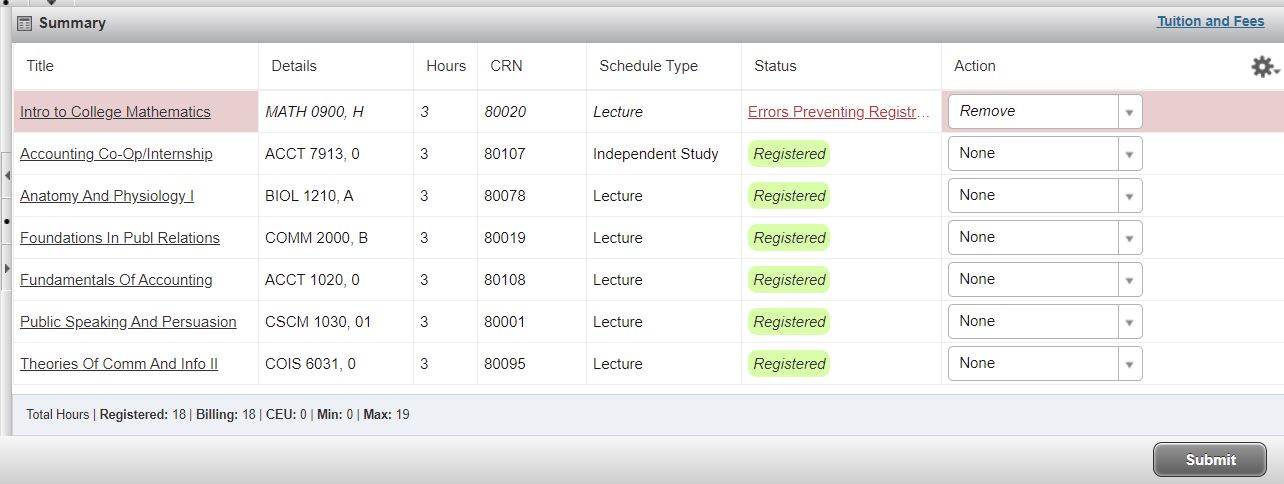
Task: Open the Tuition and Fees link
Action: tap(1210, 21)
